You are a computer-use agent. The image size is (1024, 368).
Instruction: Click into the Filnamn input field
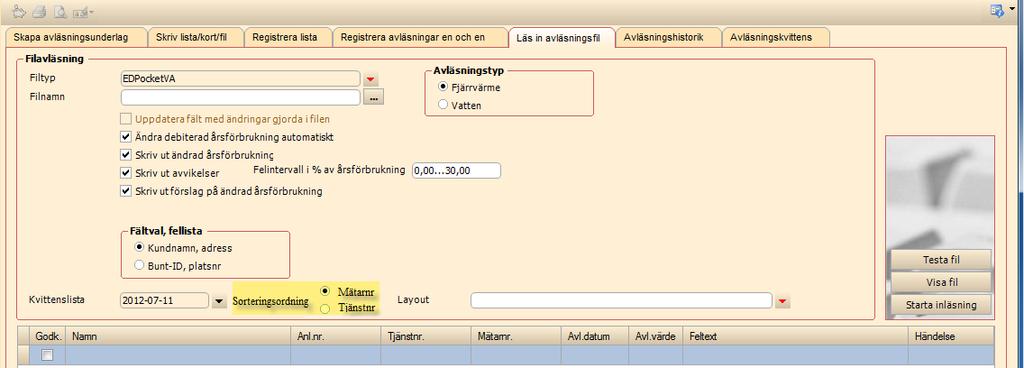tap(240, 97)
